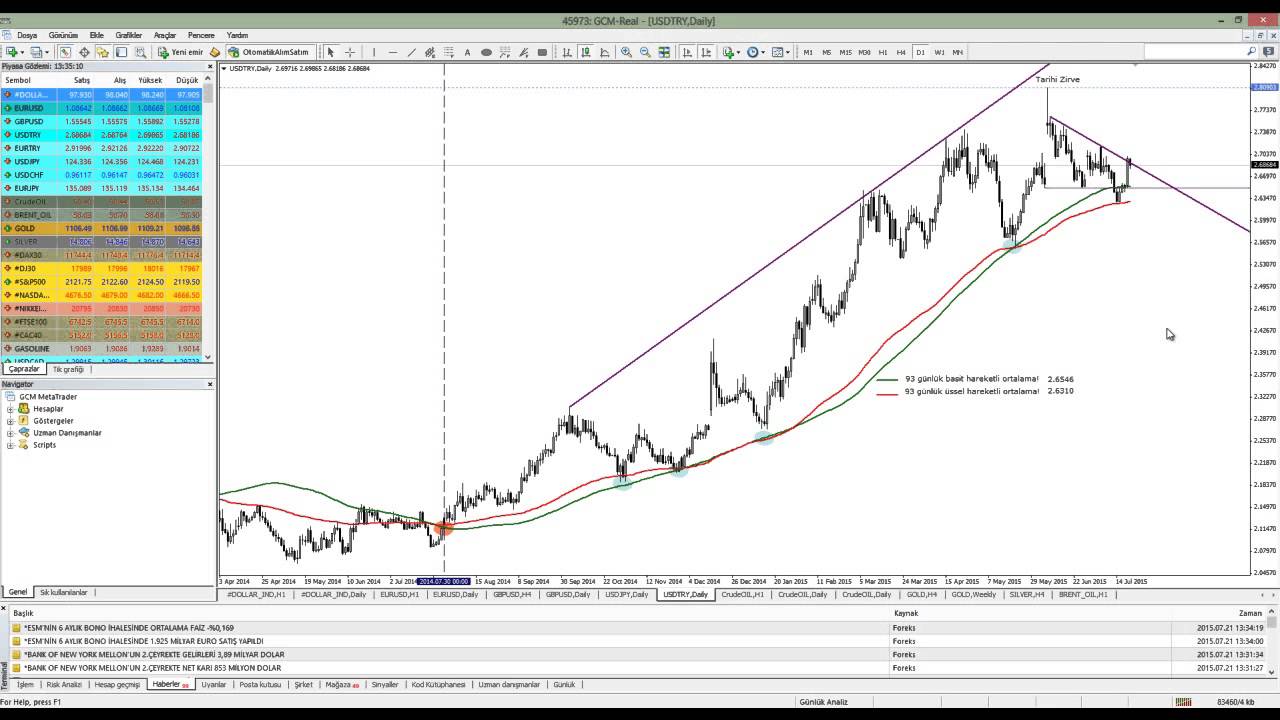Expand the Uzman Danışmanlar tree node
The width and height of the screenshot is (1280, 720).
(10, 433)
